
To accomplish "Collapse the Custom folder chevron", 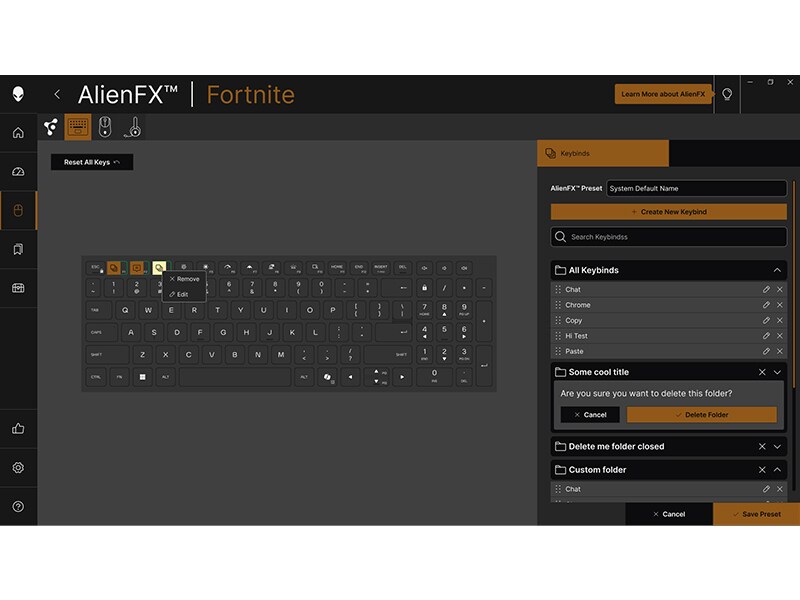I will pos(777,469).
